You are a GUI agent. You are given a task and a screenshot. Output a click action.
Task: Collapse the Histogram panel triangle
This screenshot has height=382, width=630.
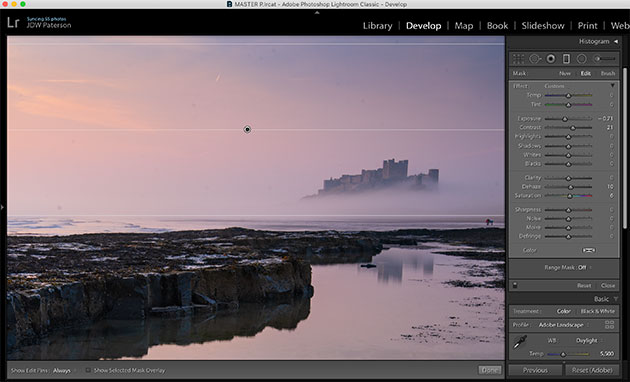pyautogui.click(x=616, y=41)
